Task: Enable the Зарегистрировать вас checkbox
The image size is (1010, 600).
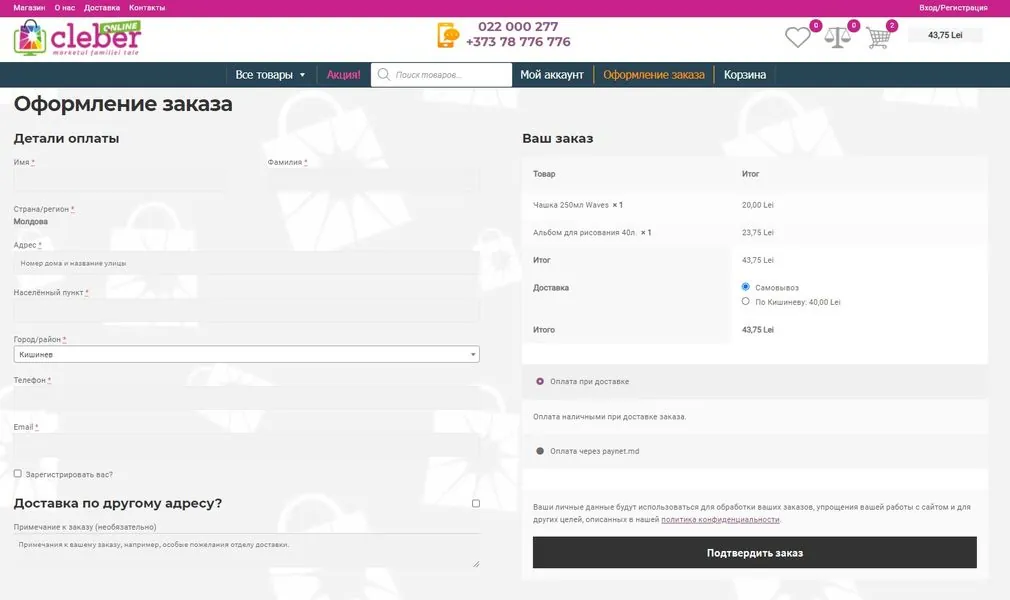Action: point(17,474)
